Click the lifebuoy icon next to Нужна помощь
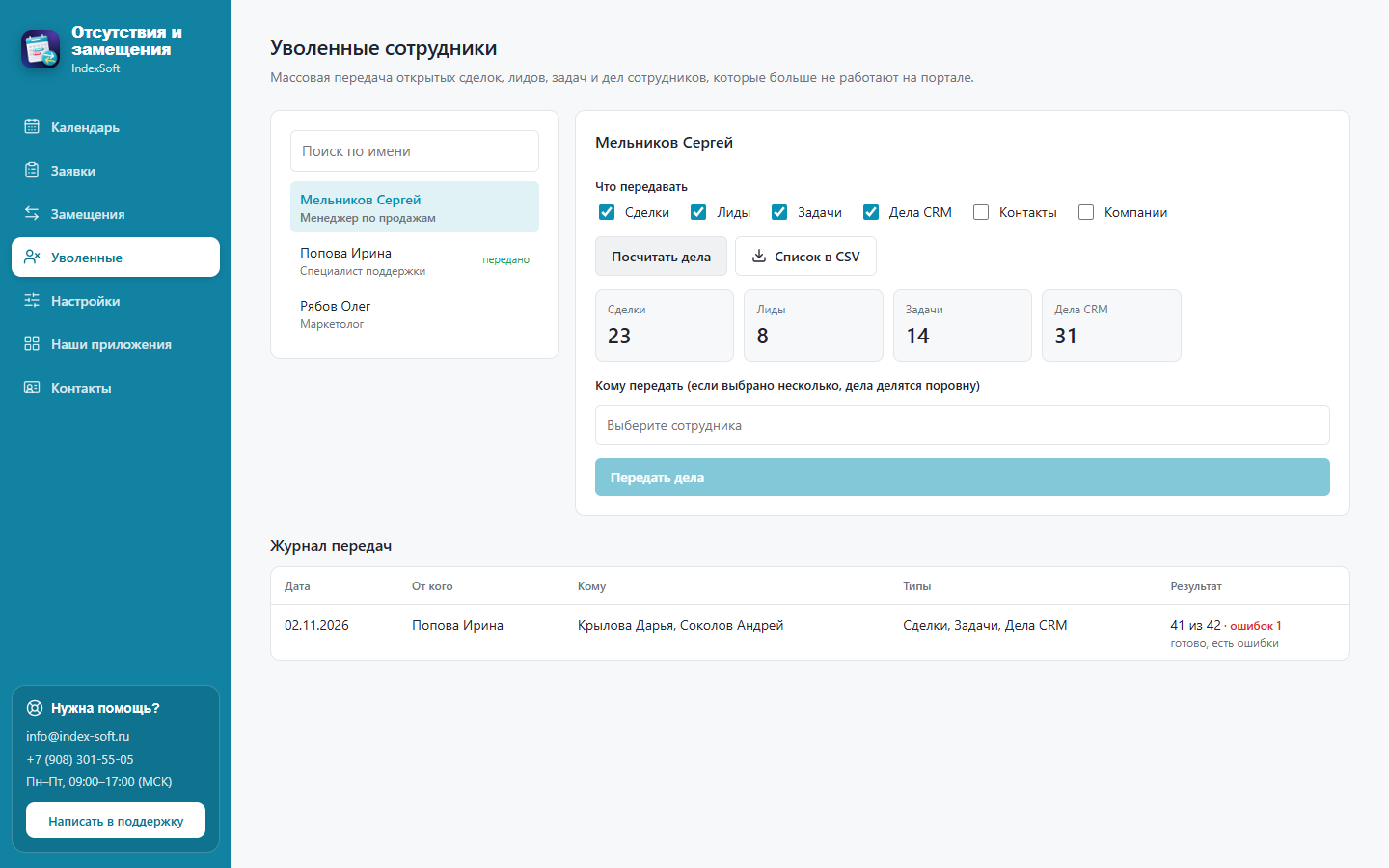 35,708
